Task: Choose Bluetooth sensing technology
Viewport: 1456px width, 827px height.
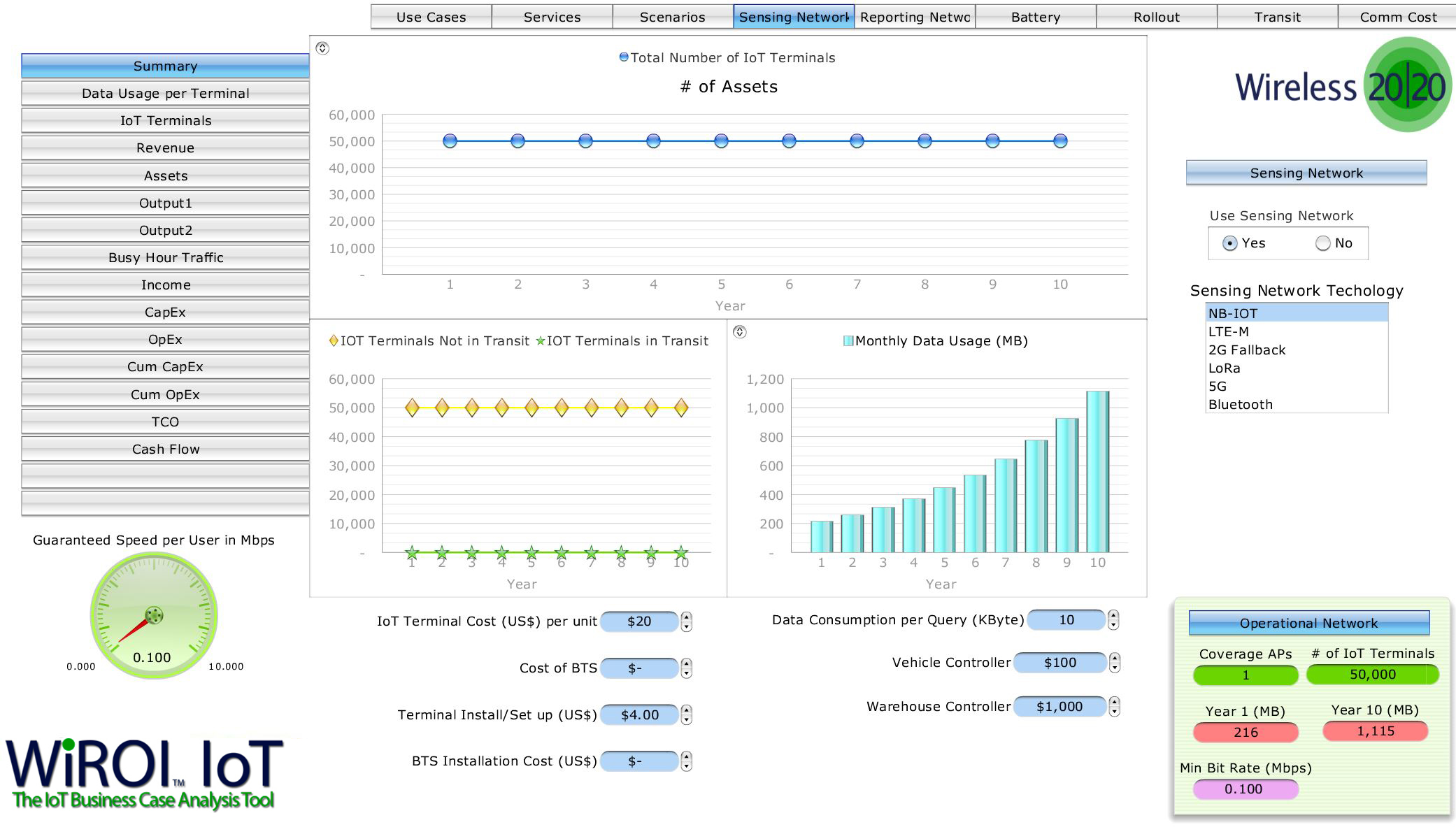Action: (x=1297, y=404)
